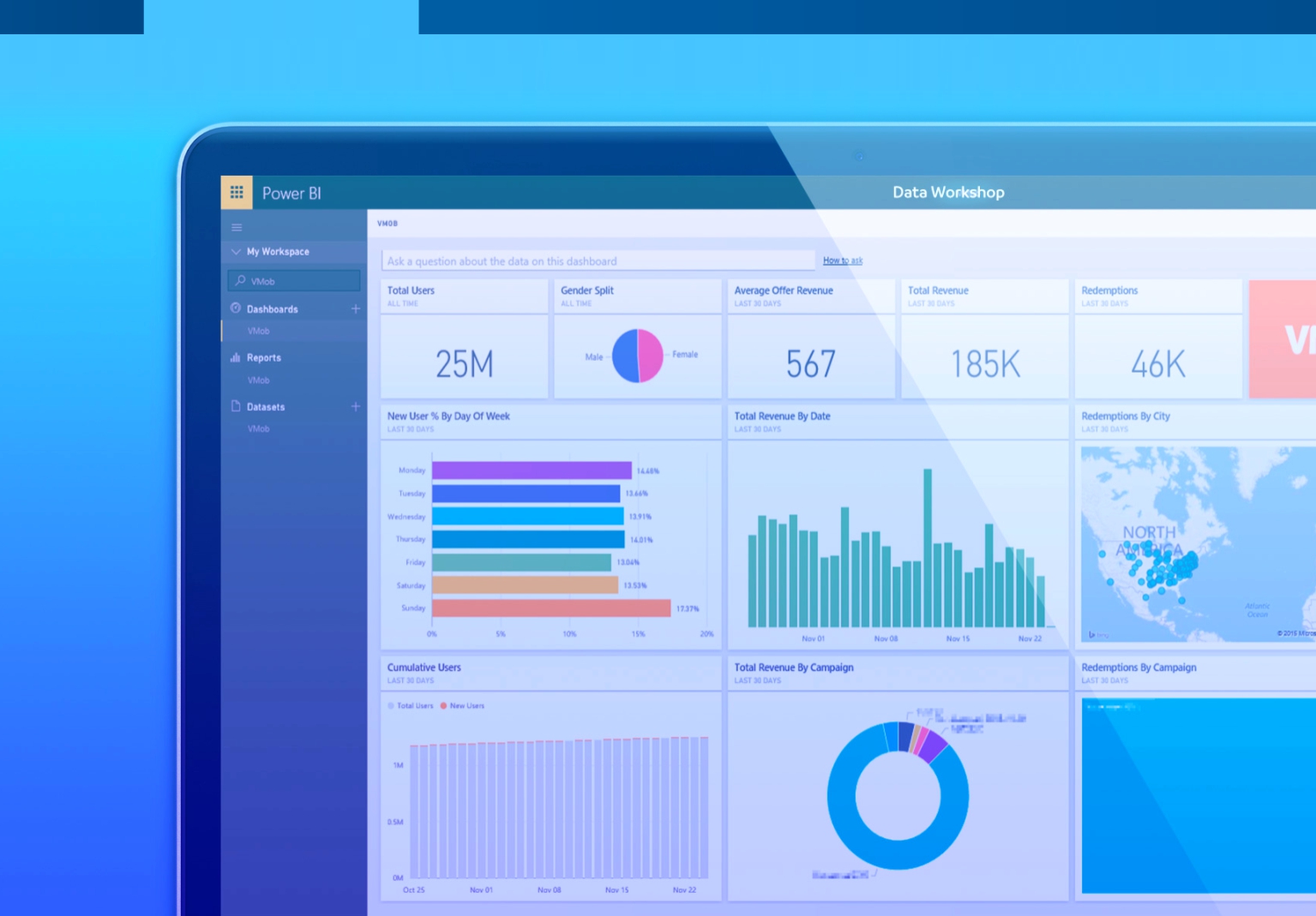Select the Friday teal bar
The image size is (1316, 916).
click(x=521, y=562)
